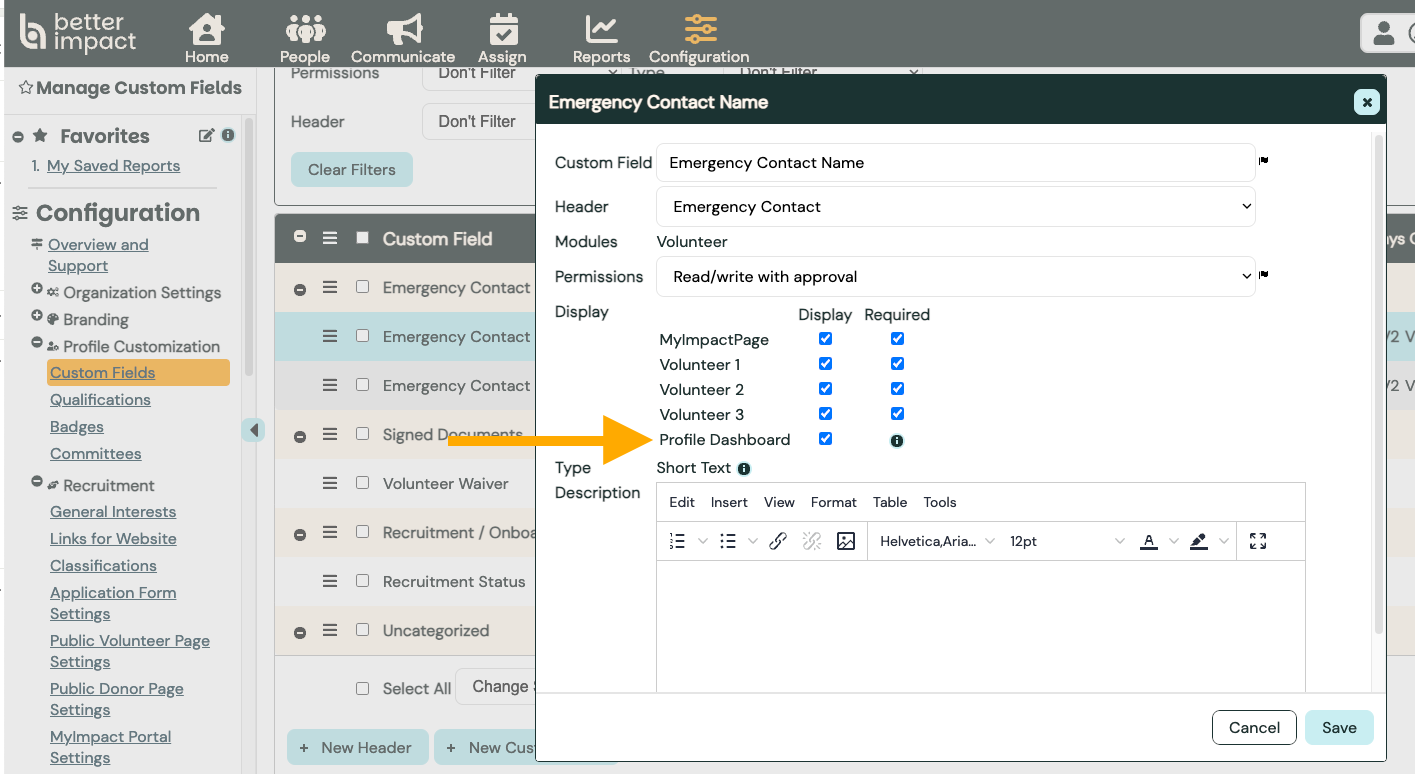The height and width of the screenshot is (774, 1415).
Task: Open the Permissions dropdown in dialog
Action: click(955, 277)
